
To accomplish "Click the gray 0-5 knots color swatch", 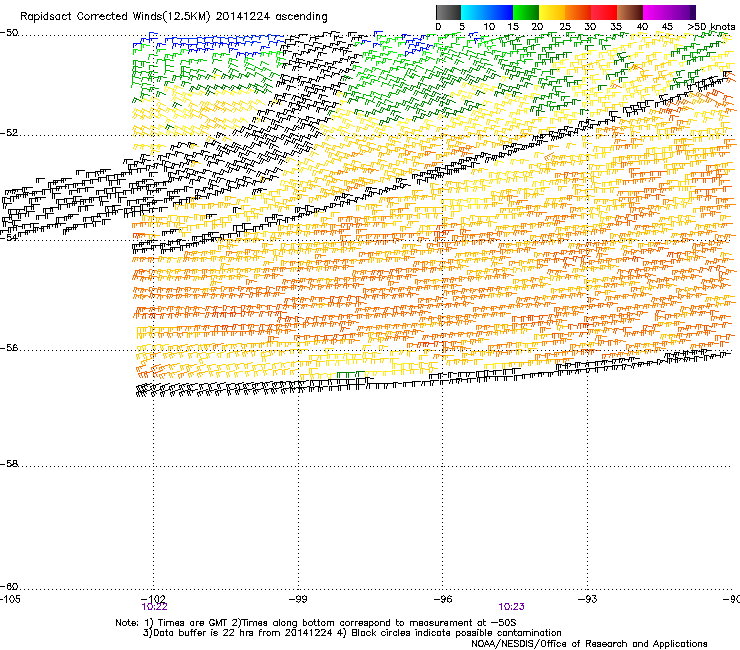I will click(448, 12).
